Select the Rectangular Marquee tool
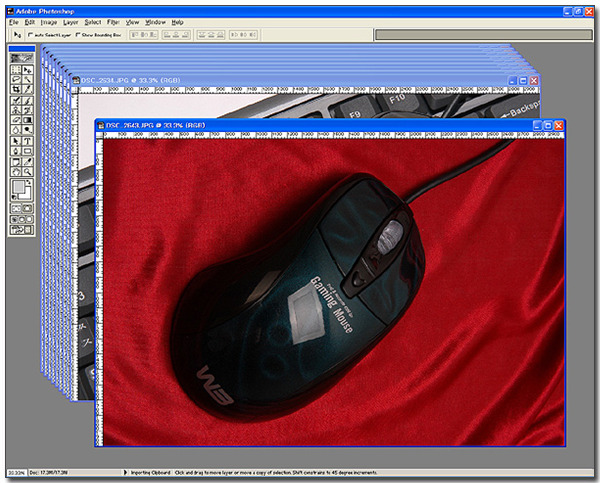 point(17,68)
